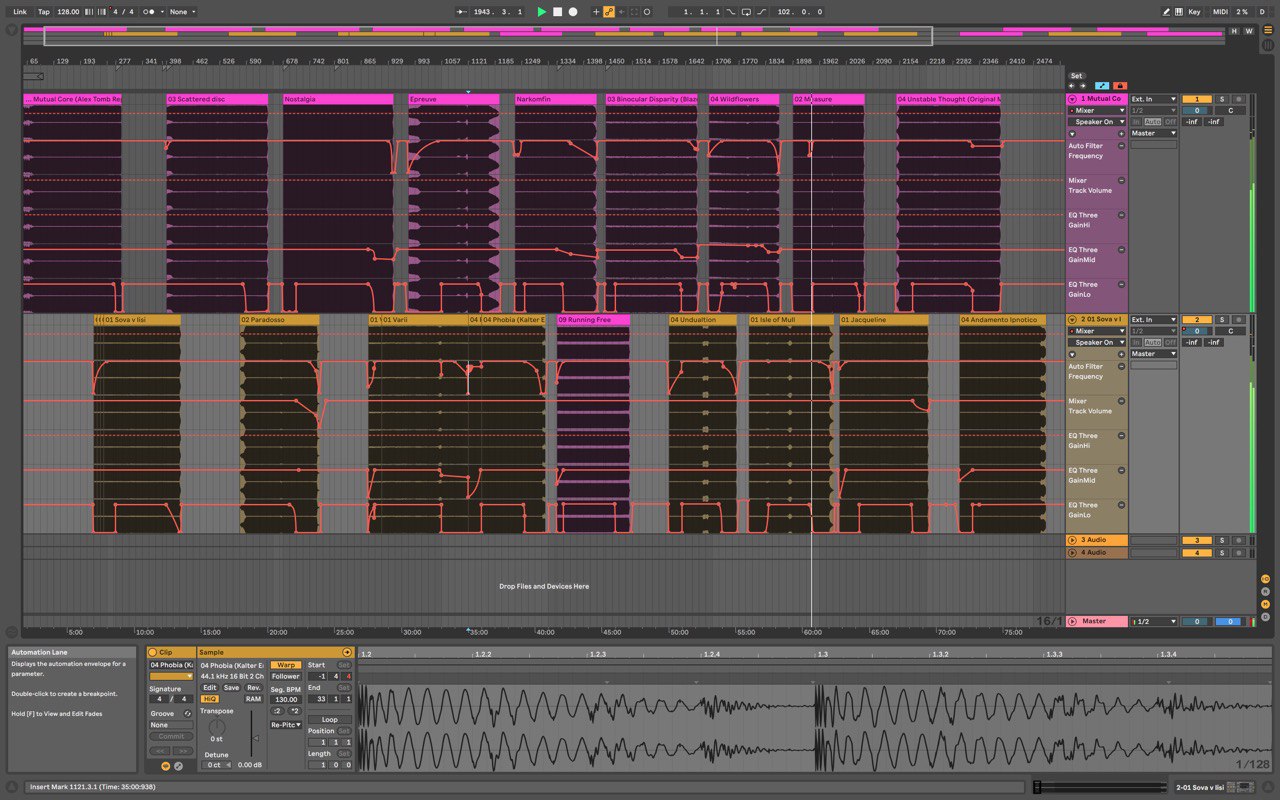Fold track 1 Mutual Co with triangle

pyautogui.click(x=1073, y=99)
